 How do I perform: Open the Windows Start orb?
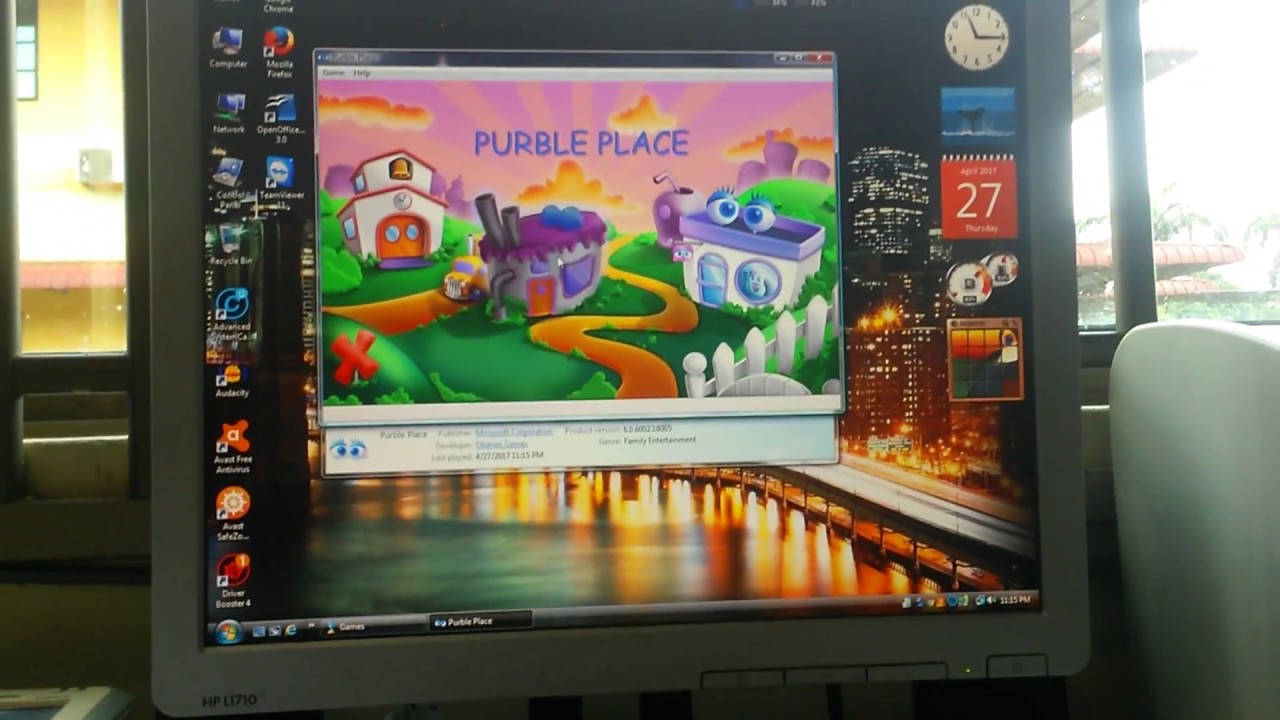tap(228, 632)
